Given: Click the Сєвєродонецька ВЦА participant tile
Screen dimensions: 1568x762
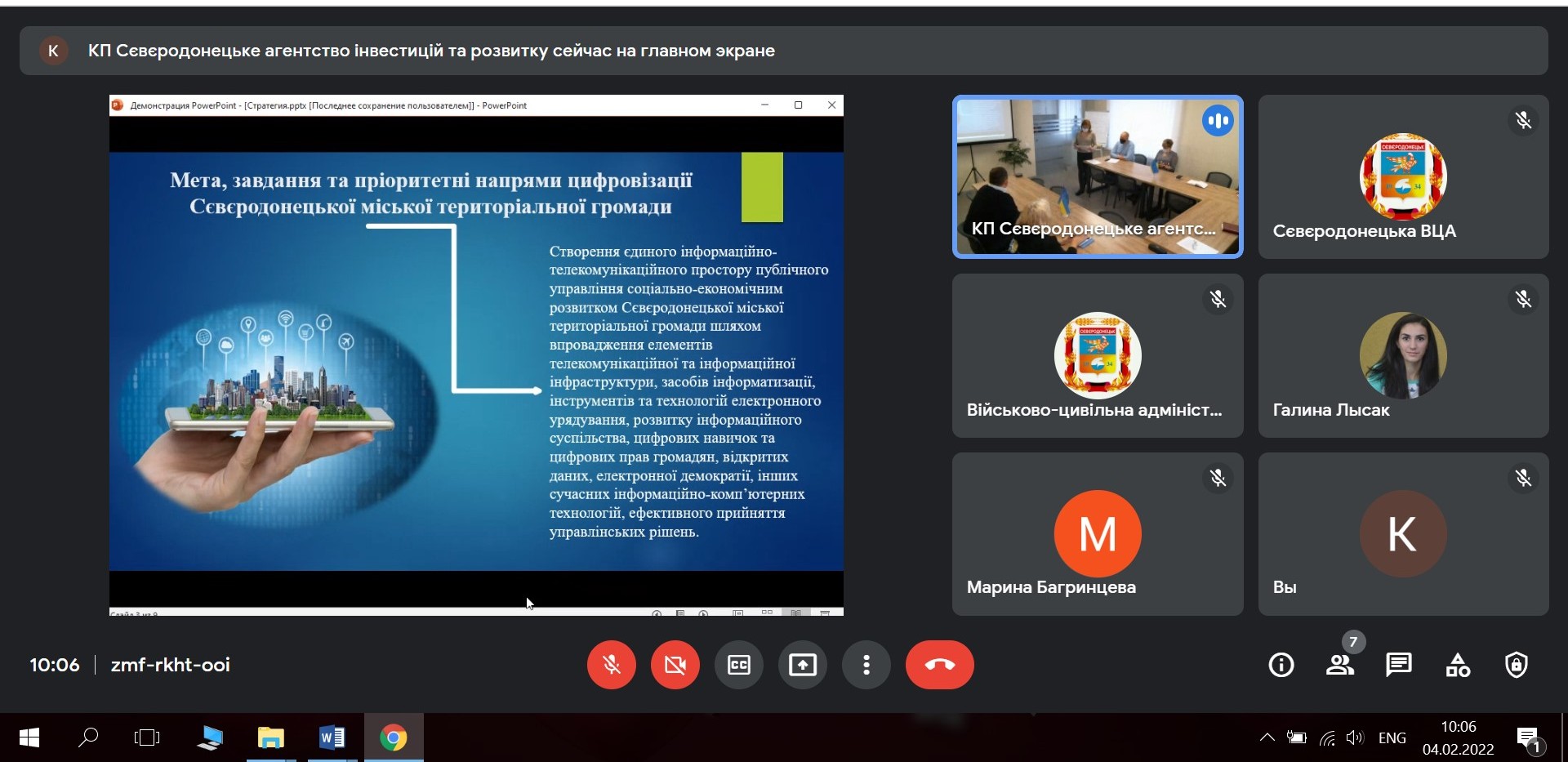Looking at the screenshot, I should pyautogui.click(x=1402, y=176).
